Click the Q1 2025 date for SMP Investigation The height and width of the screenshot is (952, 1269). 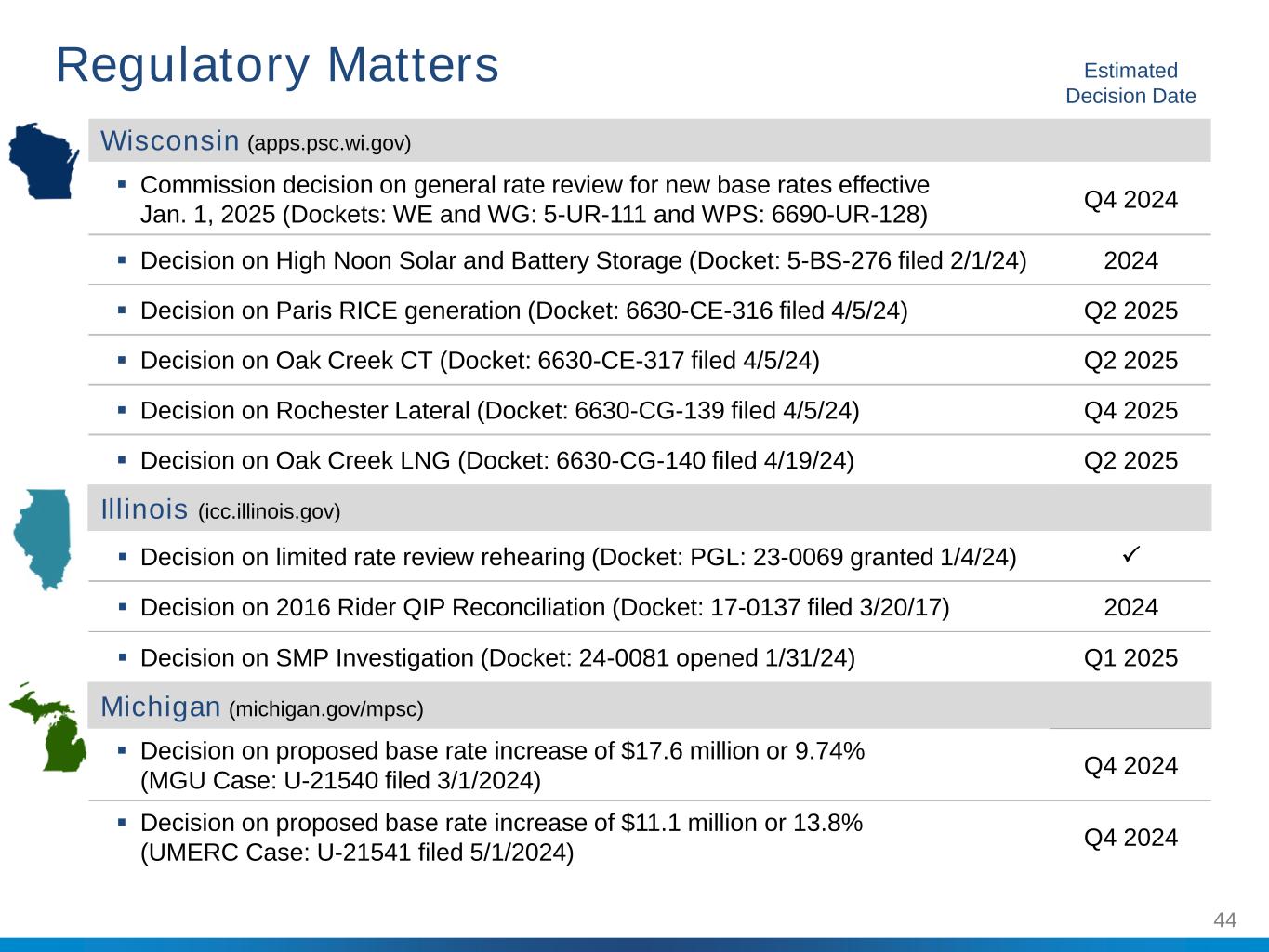point(1130,658)
